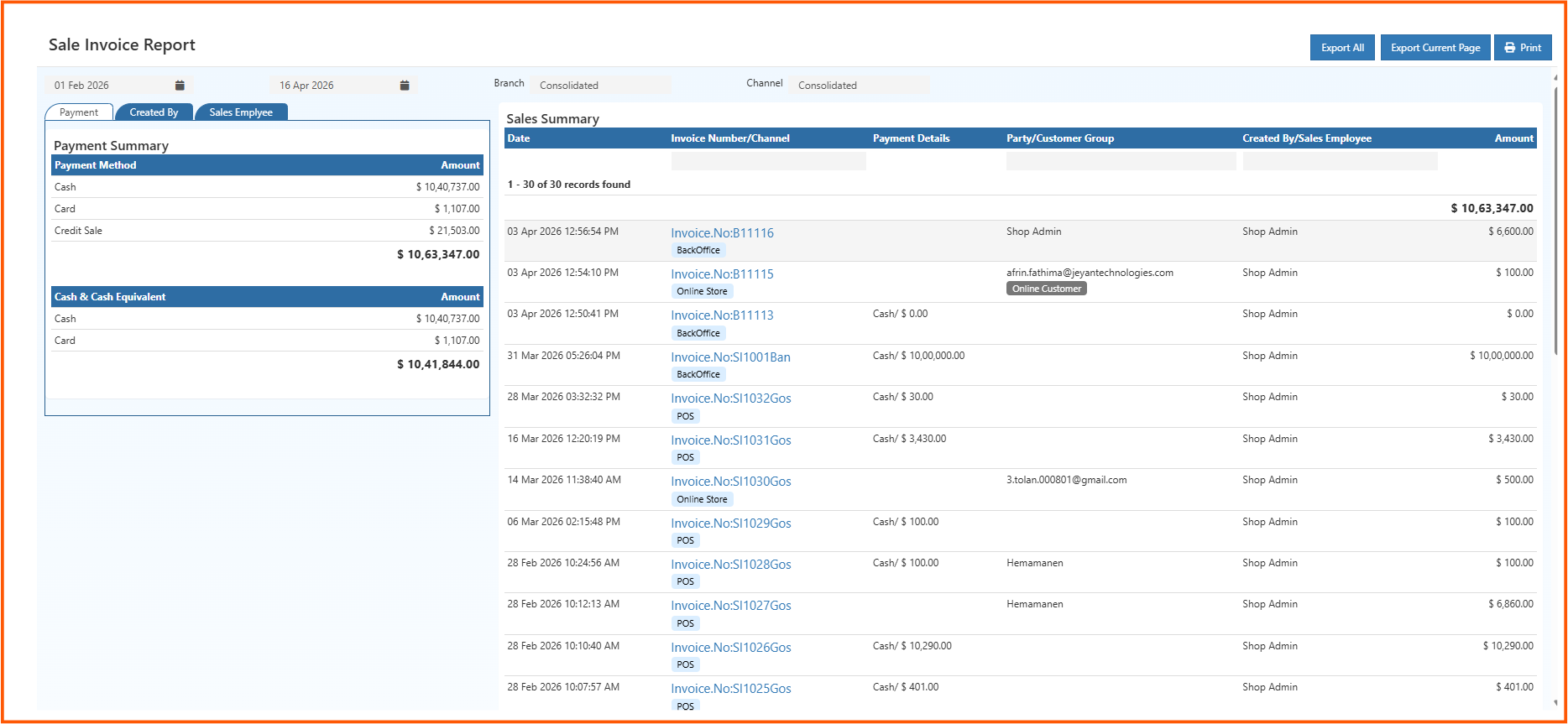Click the Export All button

point(1342,48)
